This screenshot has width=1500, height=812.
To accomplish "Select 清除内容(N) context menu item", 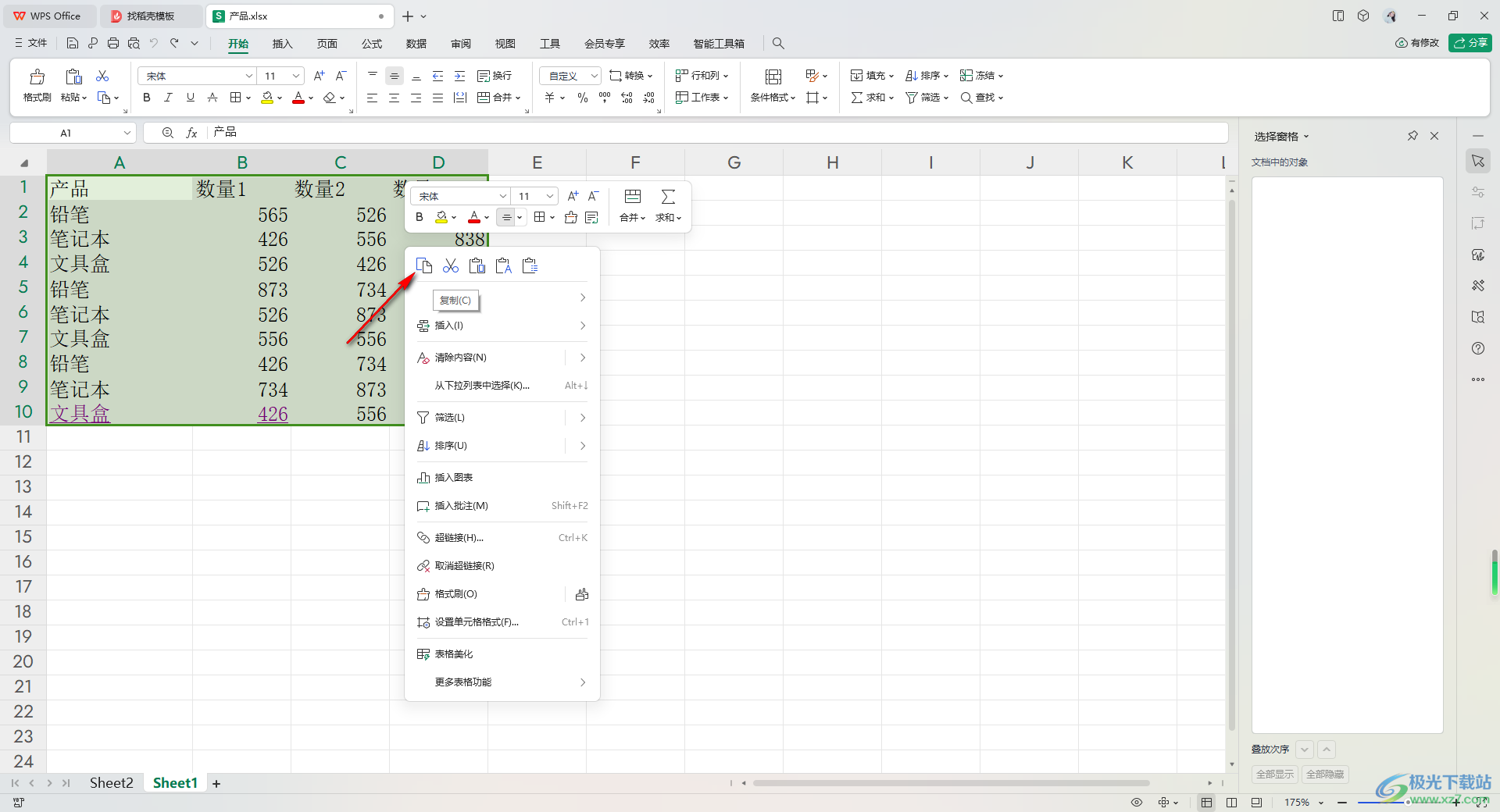I will 502,358.
